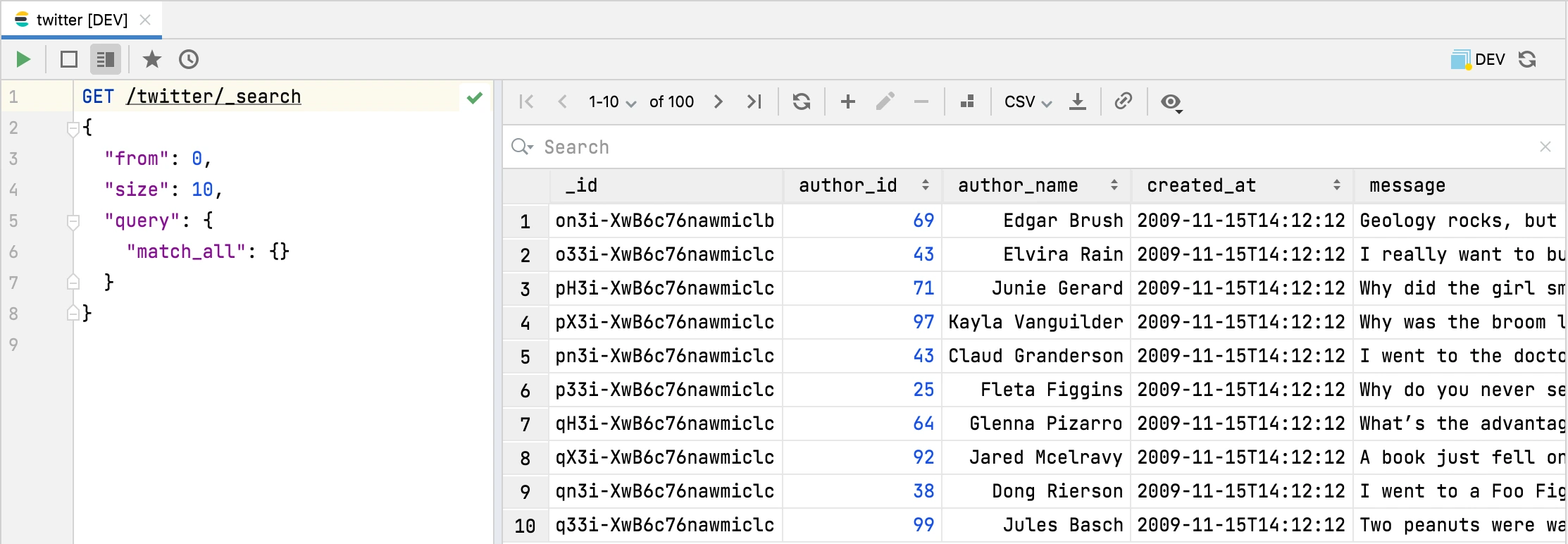Select author_name cell Fleta Figgins
The image size is (1568, 544).
pos(1037,390)
